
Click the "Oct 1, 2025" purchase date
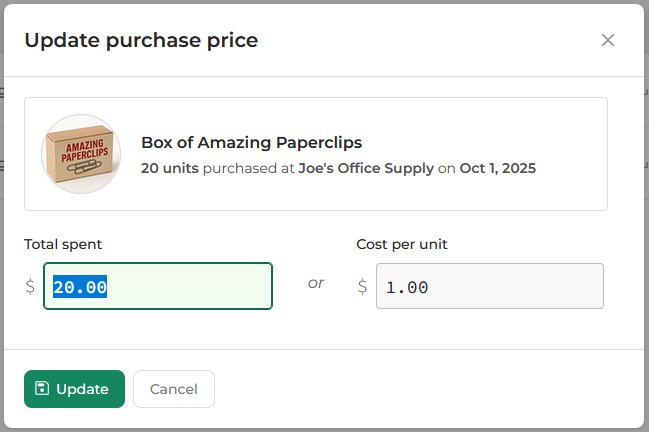click(498, 168)
